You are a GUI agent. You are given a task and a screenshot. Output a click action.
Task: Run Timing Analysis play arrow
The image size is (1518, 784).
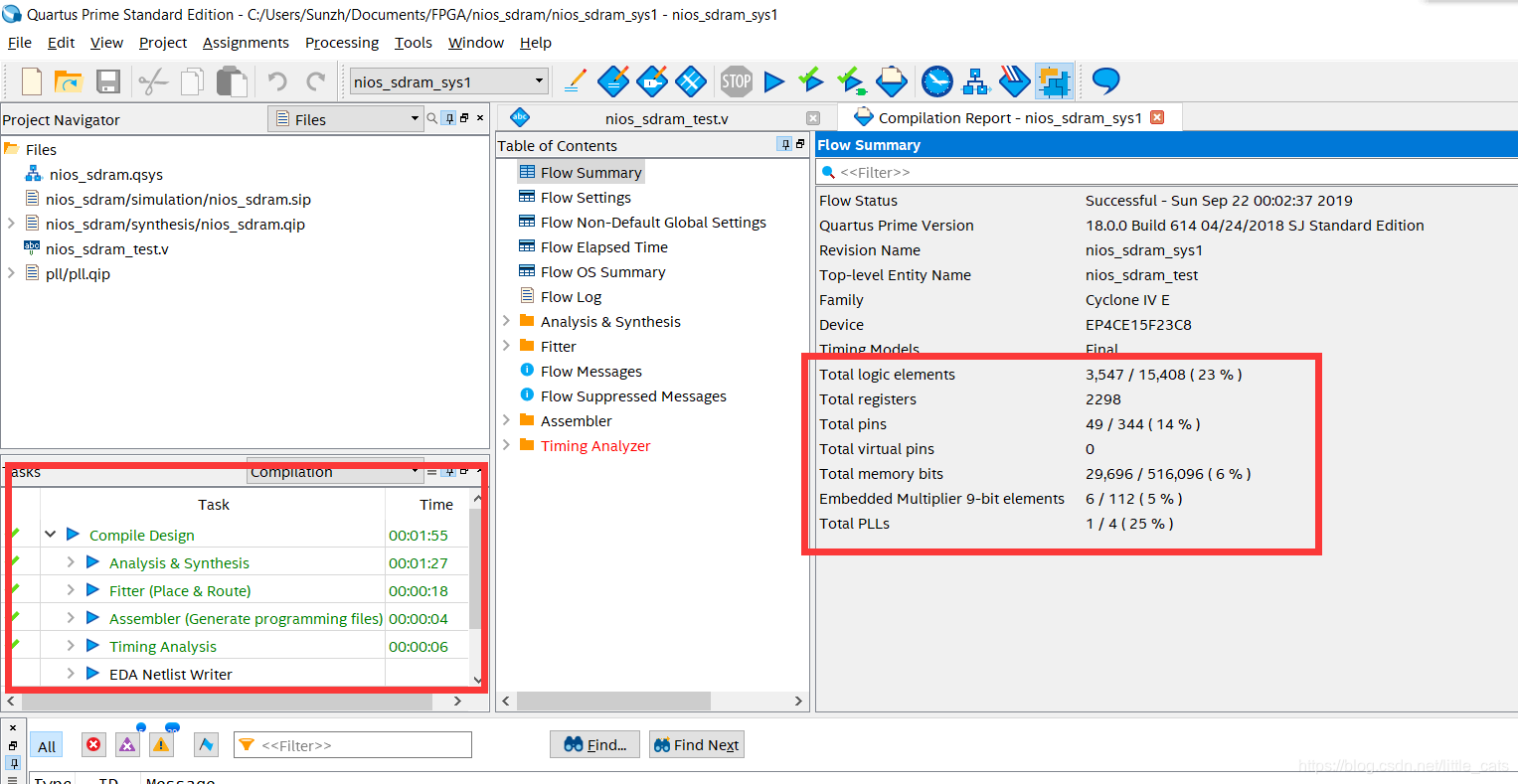(92, 646)
